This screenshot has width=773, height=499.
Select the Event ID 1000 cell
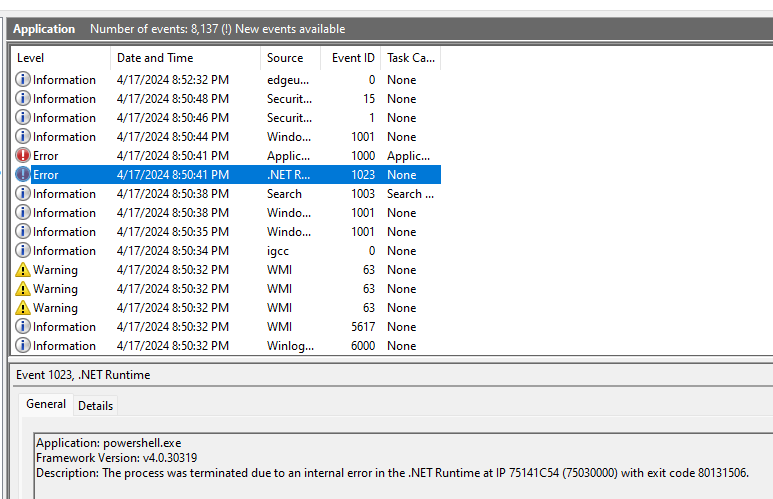[x=363, y=156]
